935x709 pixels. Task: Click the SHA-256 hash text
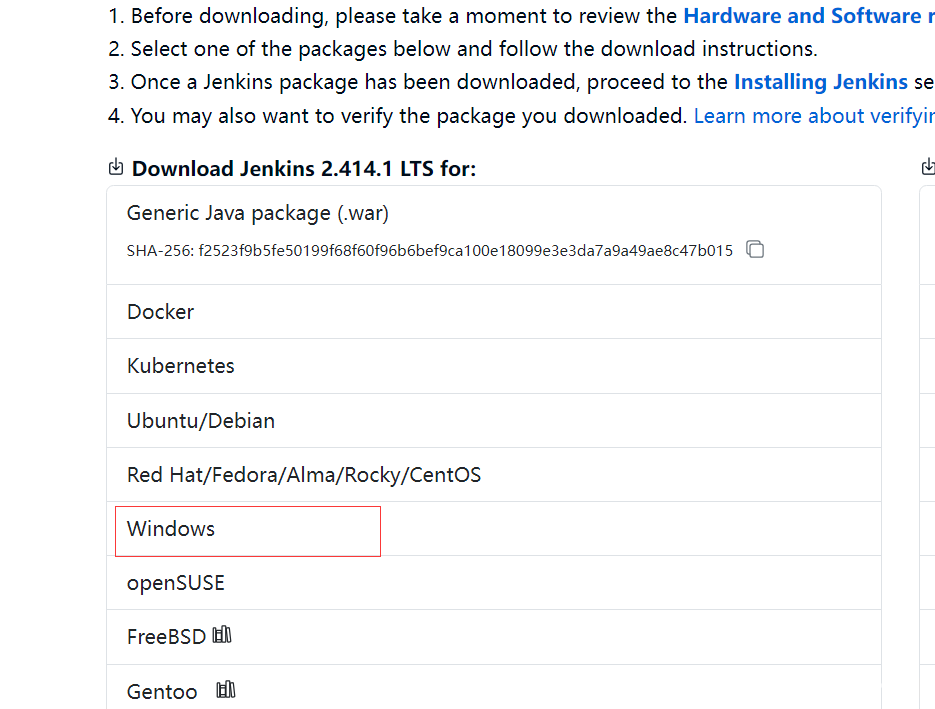[x=429, y=250]
